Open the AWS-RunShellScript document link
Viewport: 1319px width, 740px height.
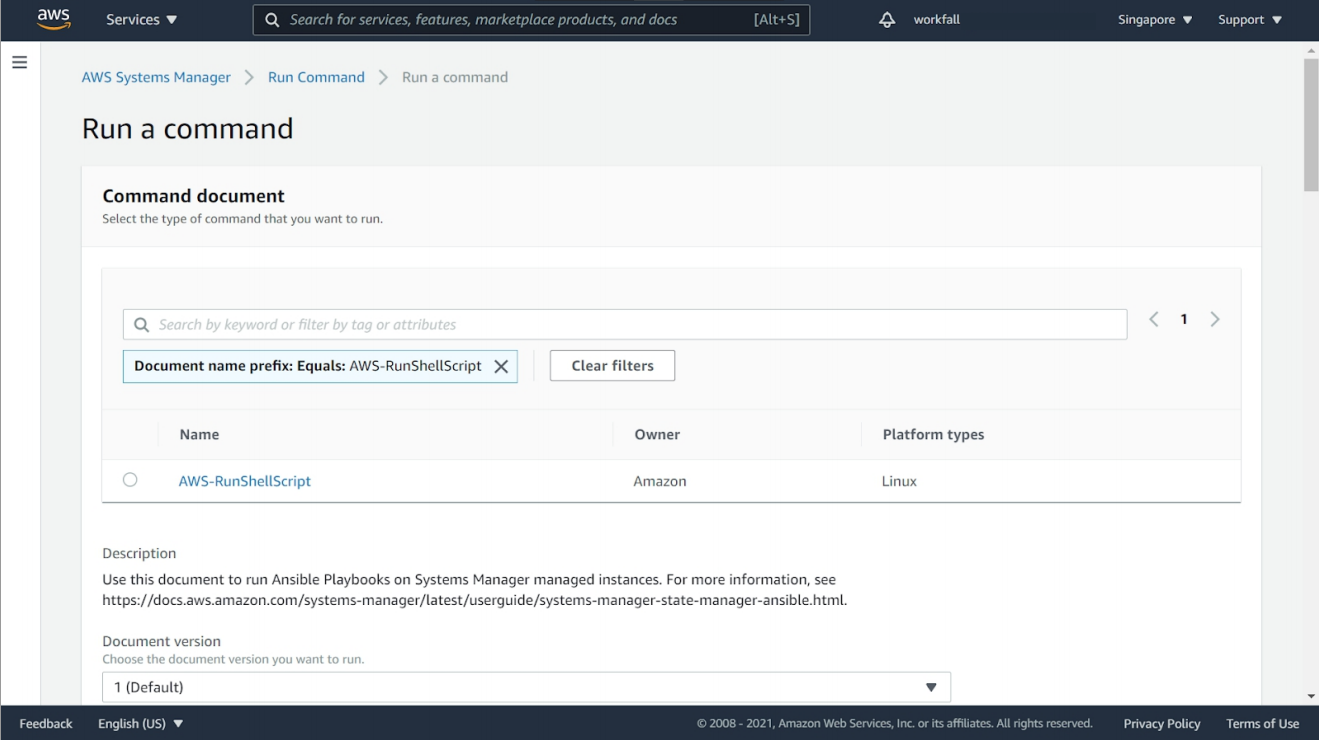245,481
